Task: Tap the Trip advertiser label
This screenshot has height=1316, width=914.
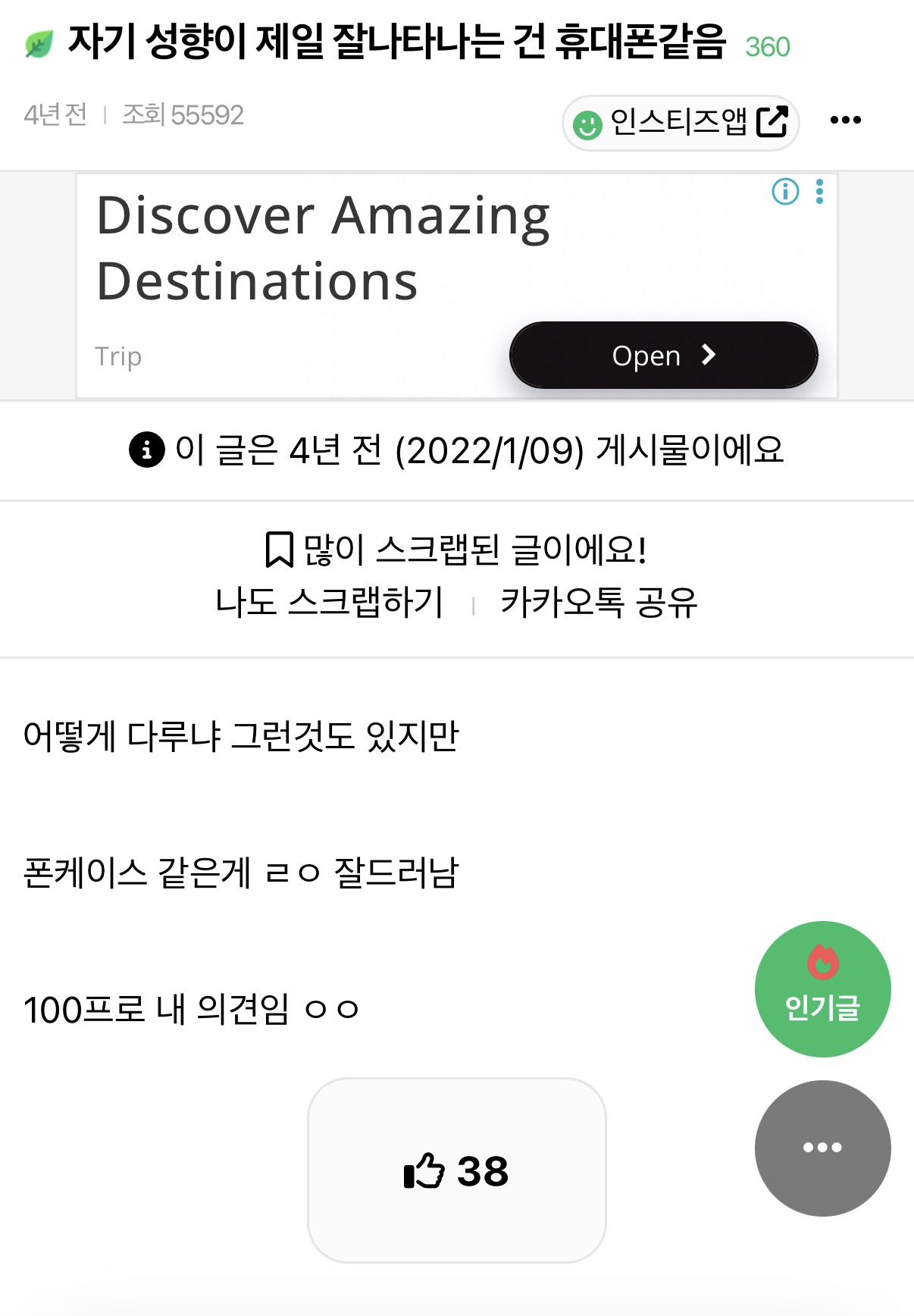Action: click(118, 356)
